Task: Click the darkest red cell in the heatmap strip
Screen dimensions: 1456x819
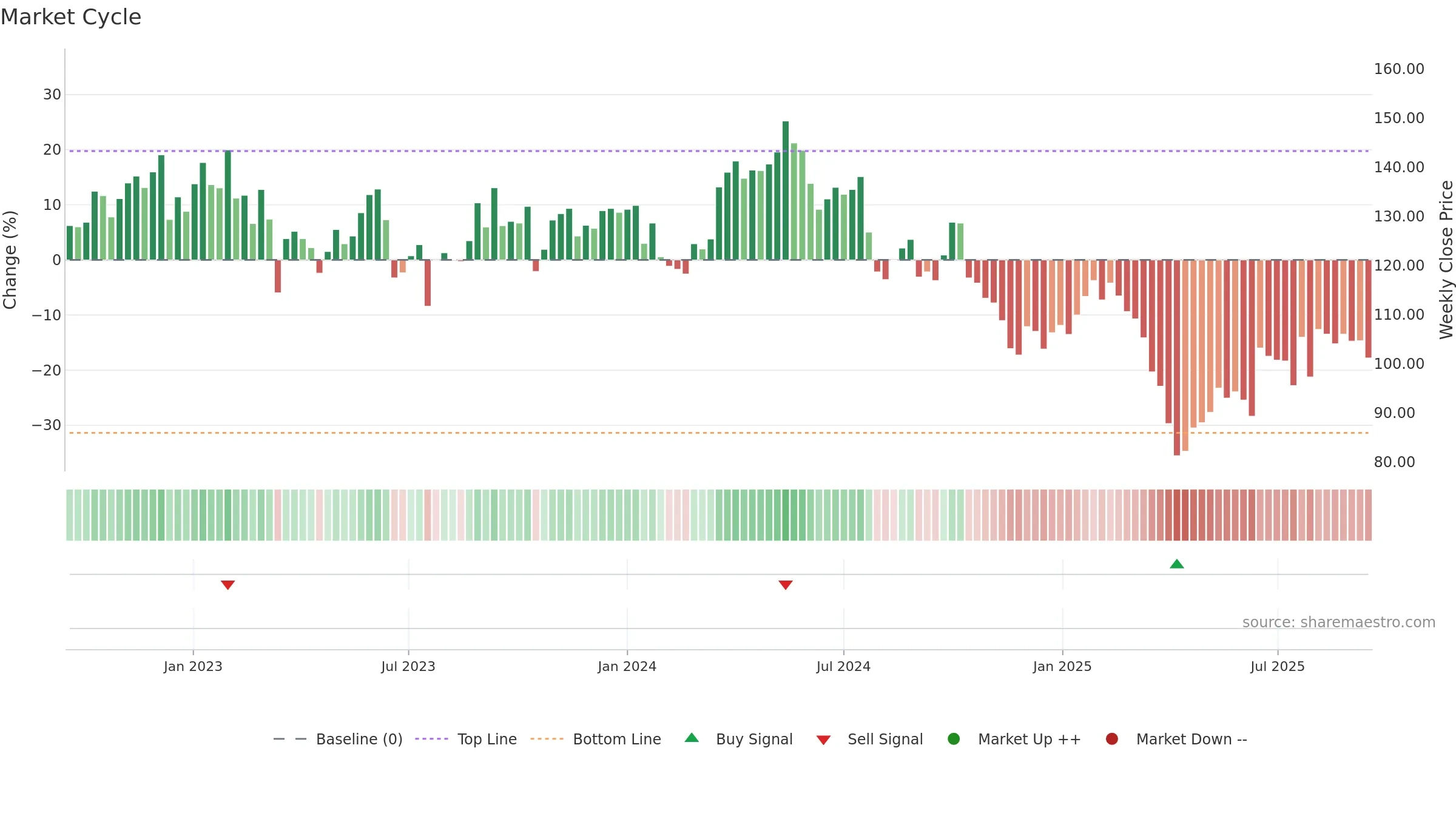Action: point(1177,515)
